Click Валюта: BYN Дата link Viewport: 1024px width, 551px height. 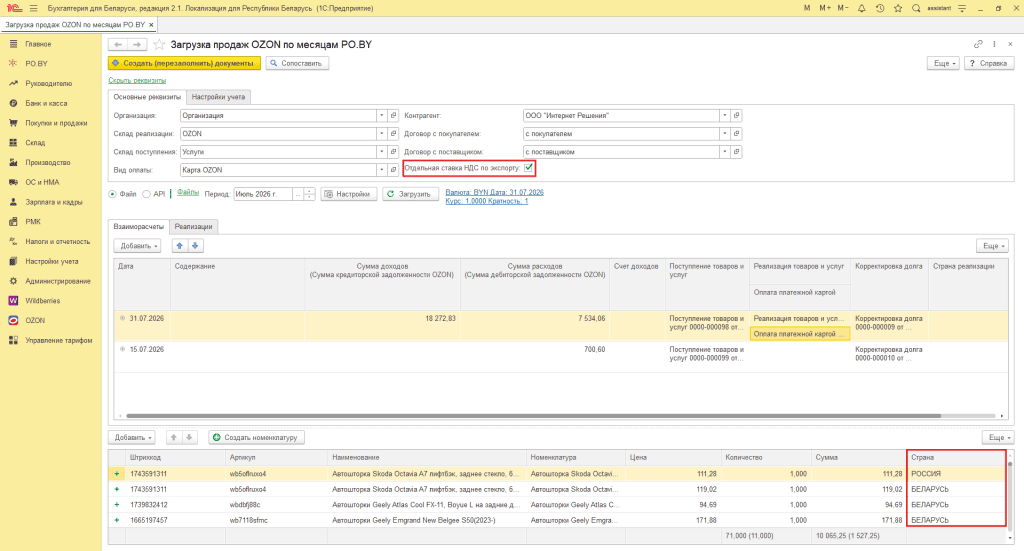tap(494, 192)
